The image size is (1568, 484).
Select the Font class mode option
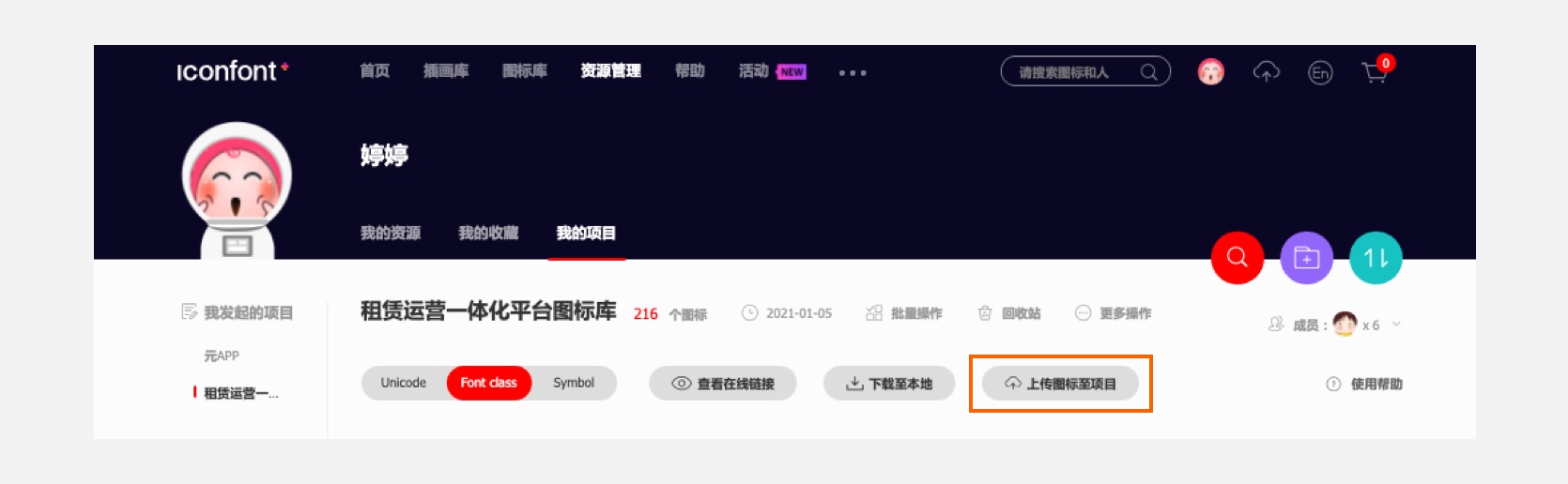488,383
